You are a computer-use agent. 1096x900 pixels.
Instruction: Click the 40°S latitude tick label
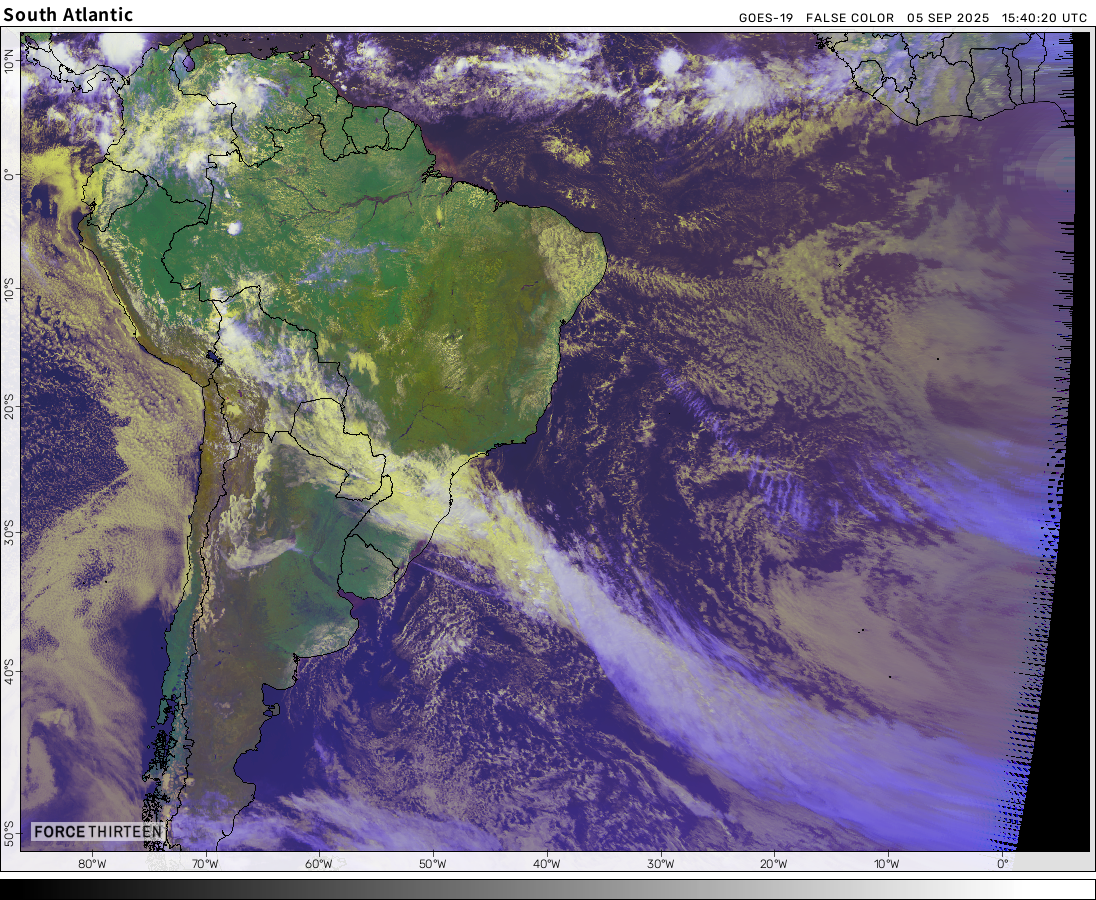[x=8, y=666]
